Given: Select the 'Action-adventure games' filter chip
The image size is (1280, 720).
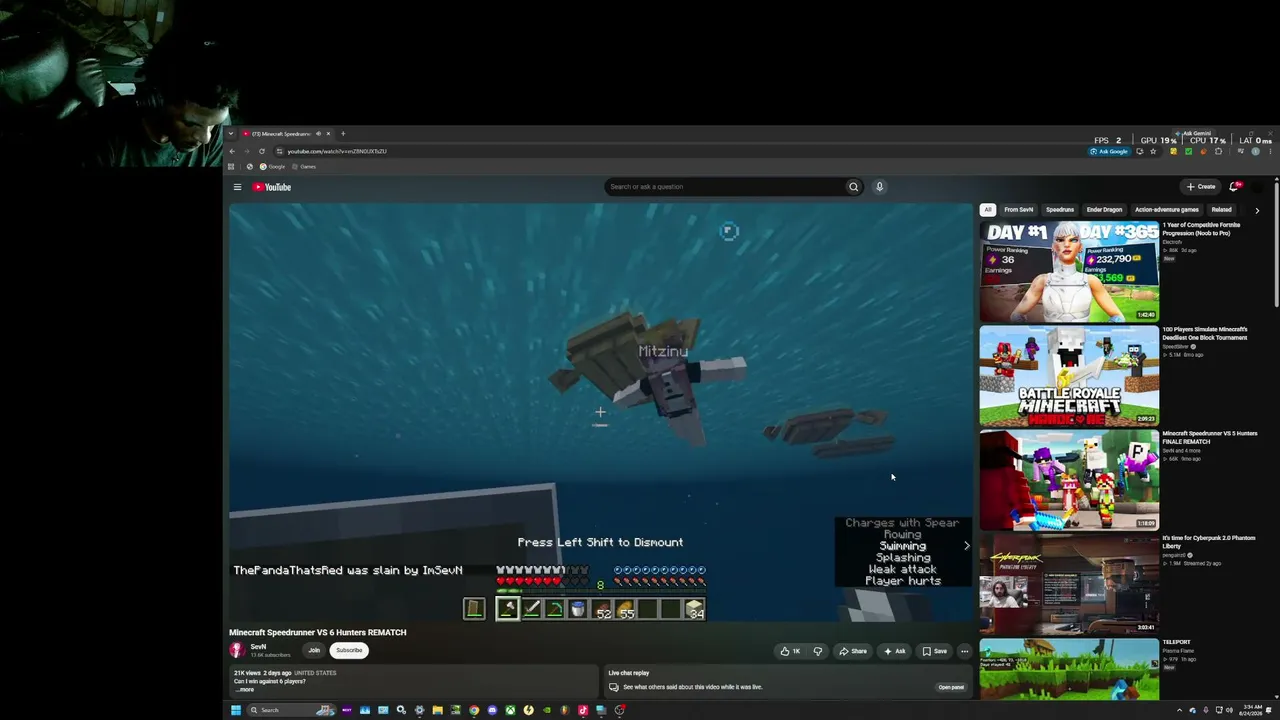Looking at the screenshot, I should tap(1167, 210).
